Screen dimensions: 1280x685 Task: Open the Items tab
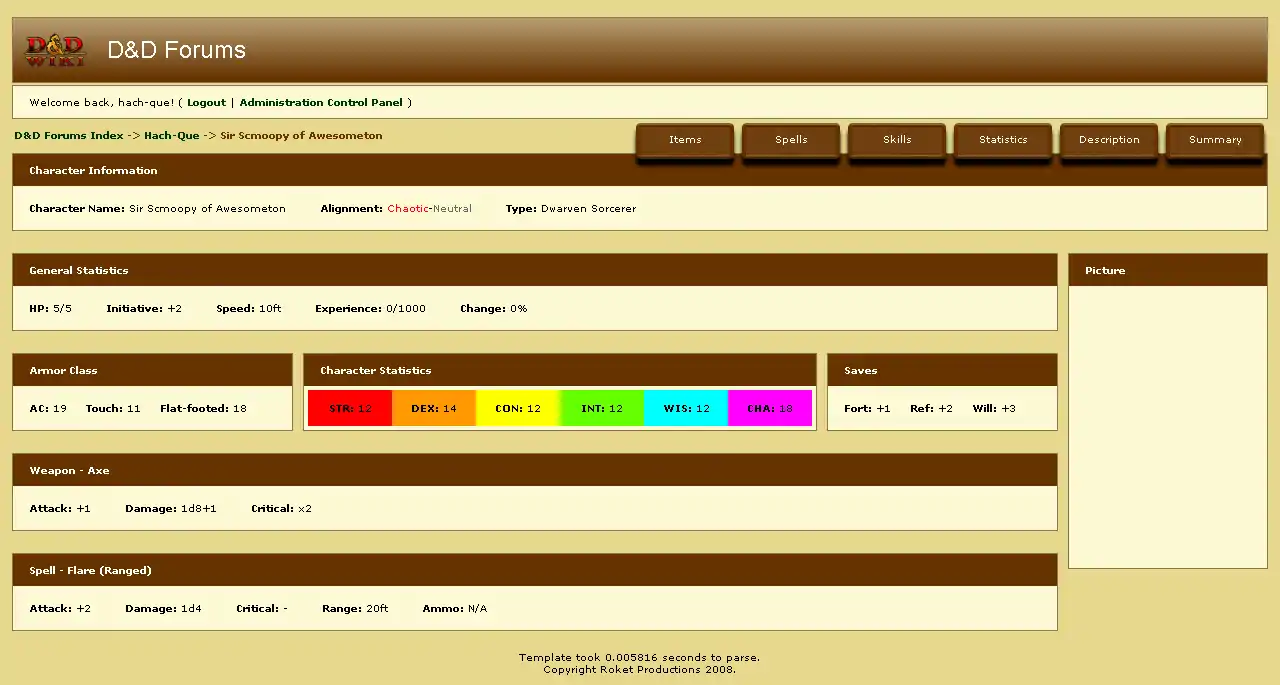(685, 140)
